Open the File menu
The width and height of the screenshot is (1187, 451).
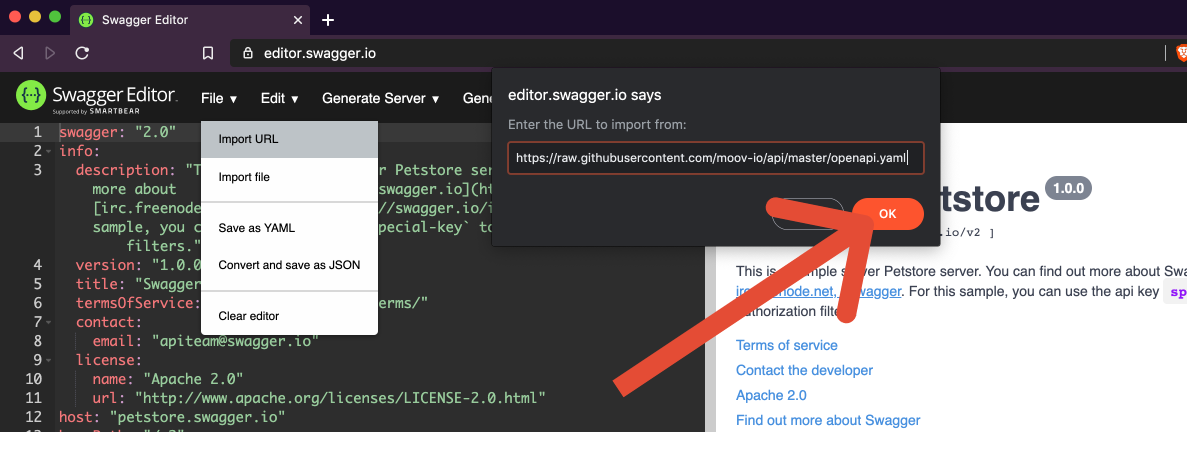pos(220,98)
